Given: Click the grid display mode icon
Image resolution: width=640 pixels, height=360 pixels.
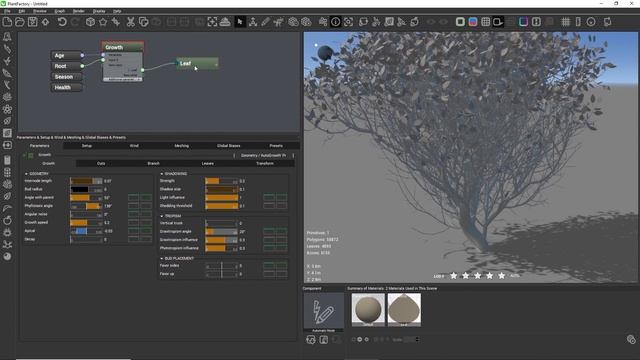Looking at the screenshot, I should (x=485, y=22).
